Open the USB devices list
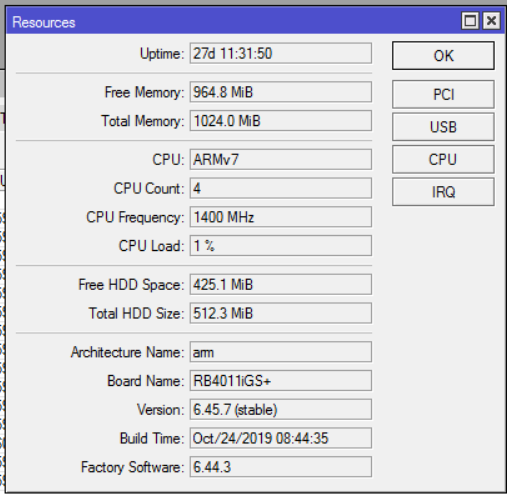This screenshot has width=507, height=499. pyautogui.click(x=443, y=127)
